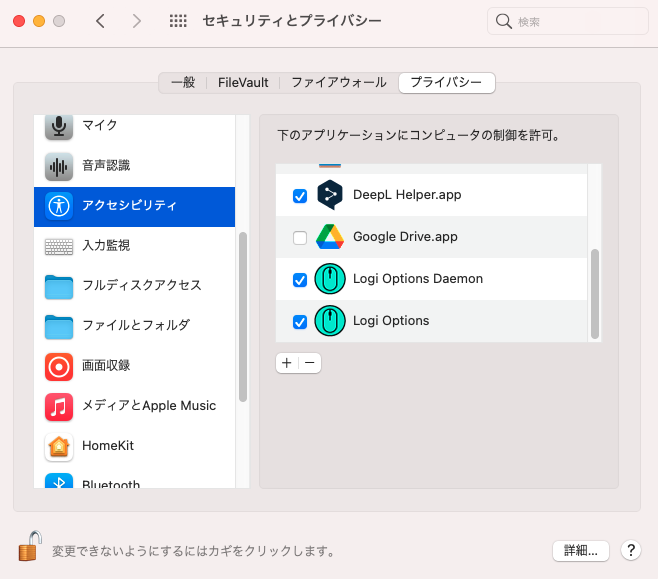Image resolution: width=658 pixels, height=579 pixels.
Task: Uncheck the DeepL Helper.app checkbox
Action: coord(300,196)
